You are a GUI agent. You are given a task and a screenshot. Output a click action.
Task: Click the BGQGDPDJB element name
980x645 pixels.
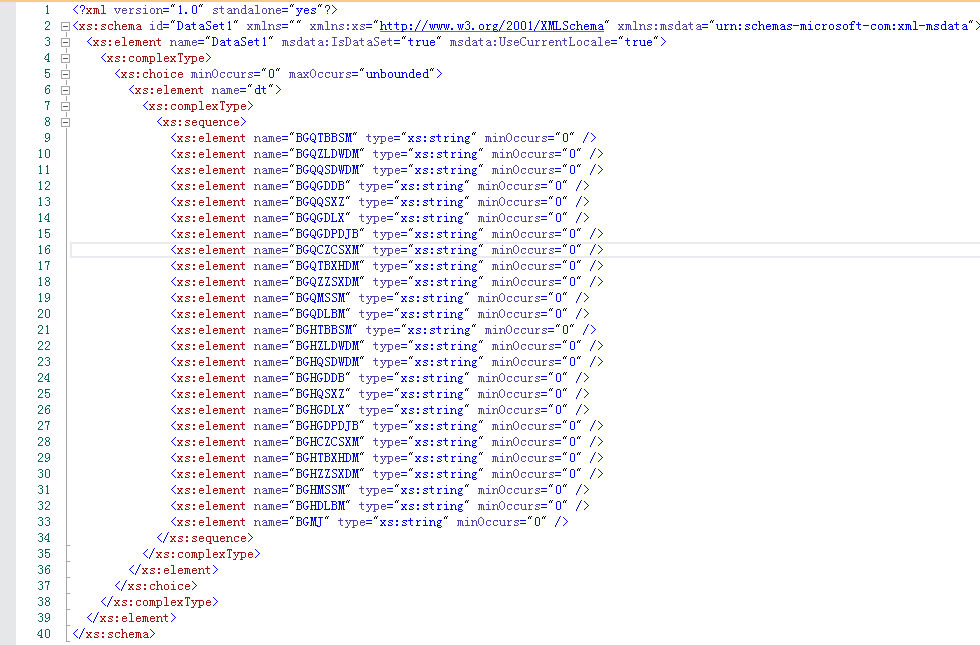[328, 234]
